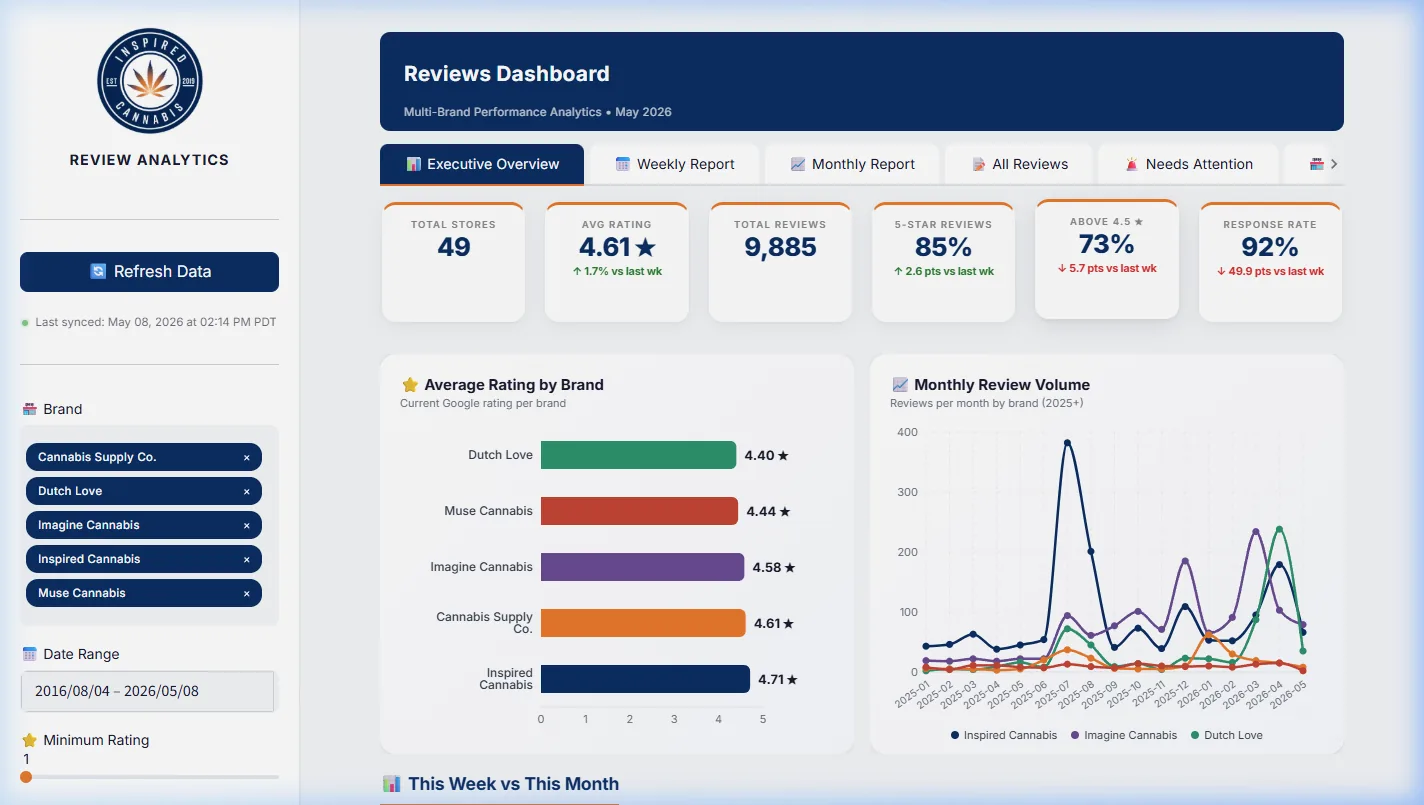The image size is (1424, 805).
Task: Click the Avg Rating card
Action: pos(617,262)
